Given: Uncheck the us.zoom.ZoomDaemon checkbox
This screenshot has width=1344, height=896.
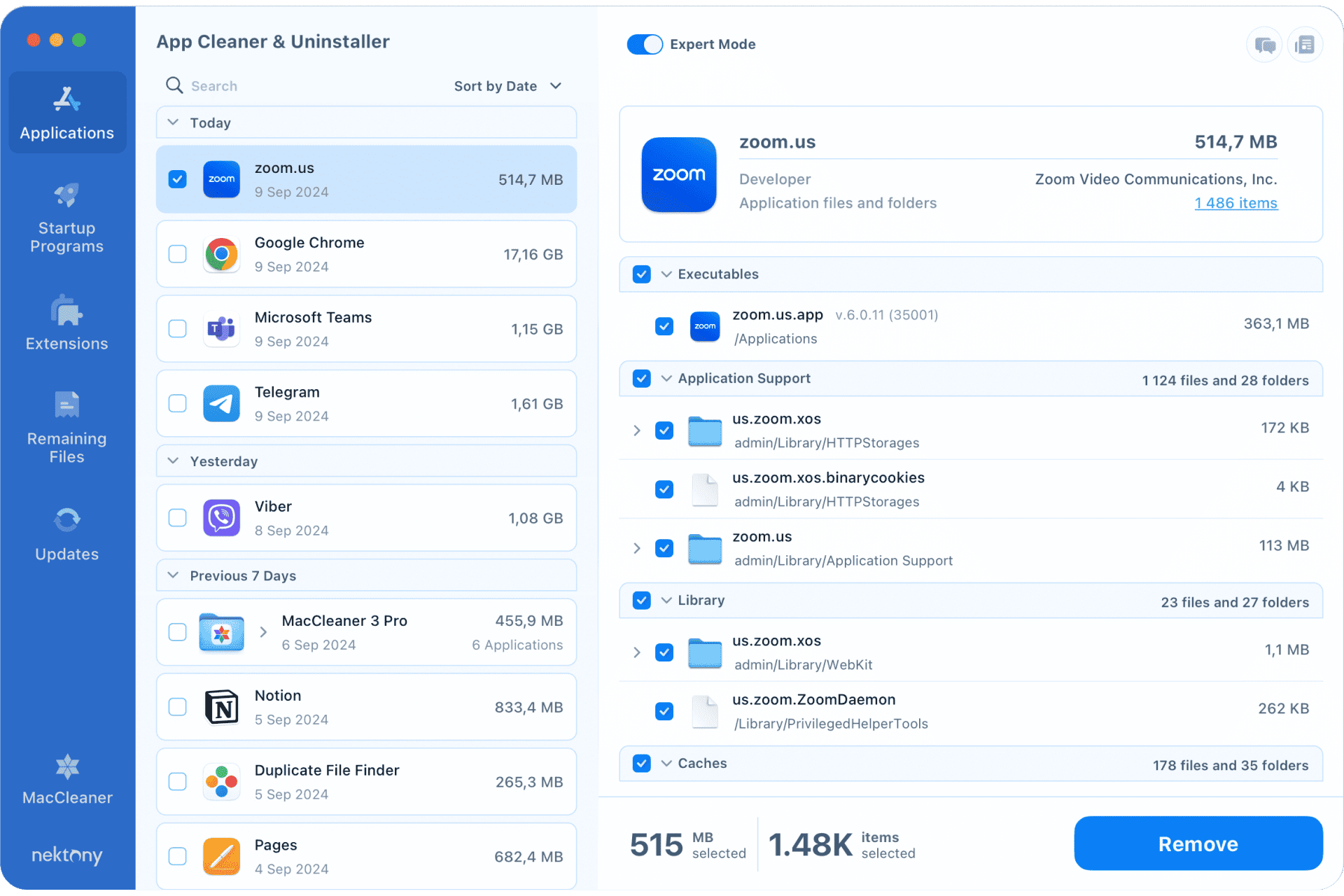Looking at the screenshot, I should click(664, 711).
